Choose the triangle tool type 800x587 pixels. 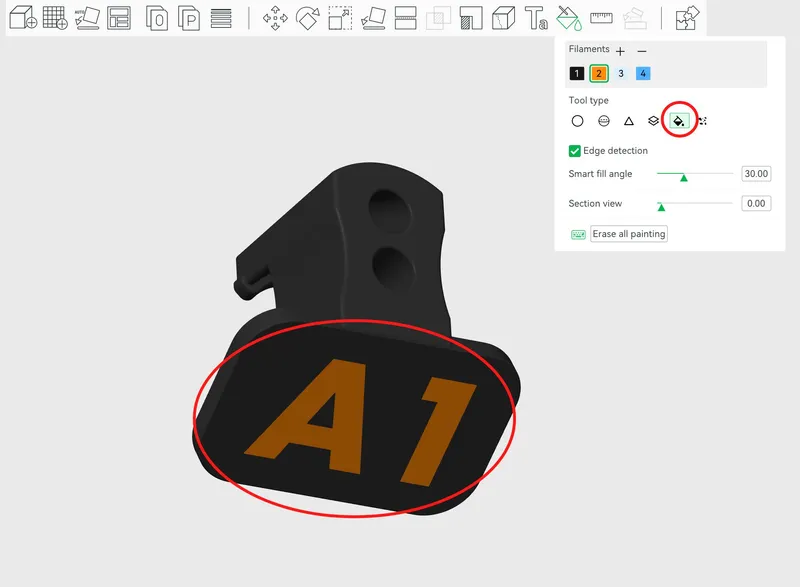(x=629, y=121)
